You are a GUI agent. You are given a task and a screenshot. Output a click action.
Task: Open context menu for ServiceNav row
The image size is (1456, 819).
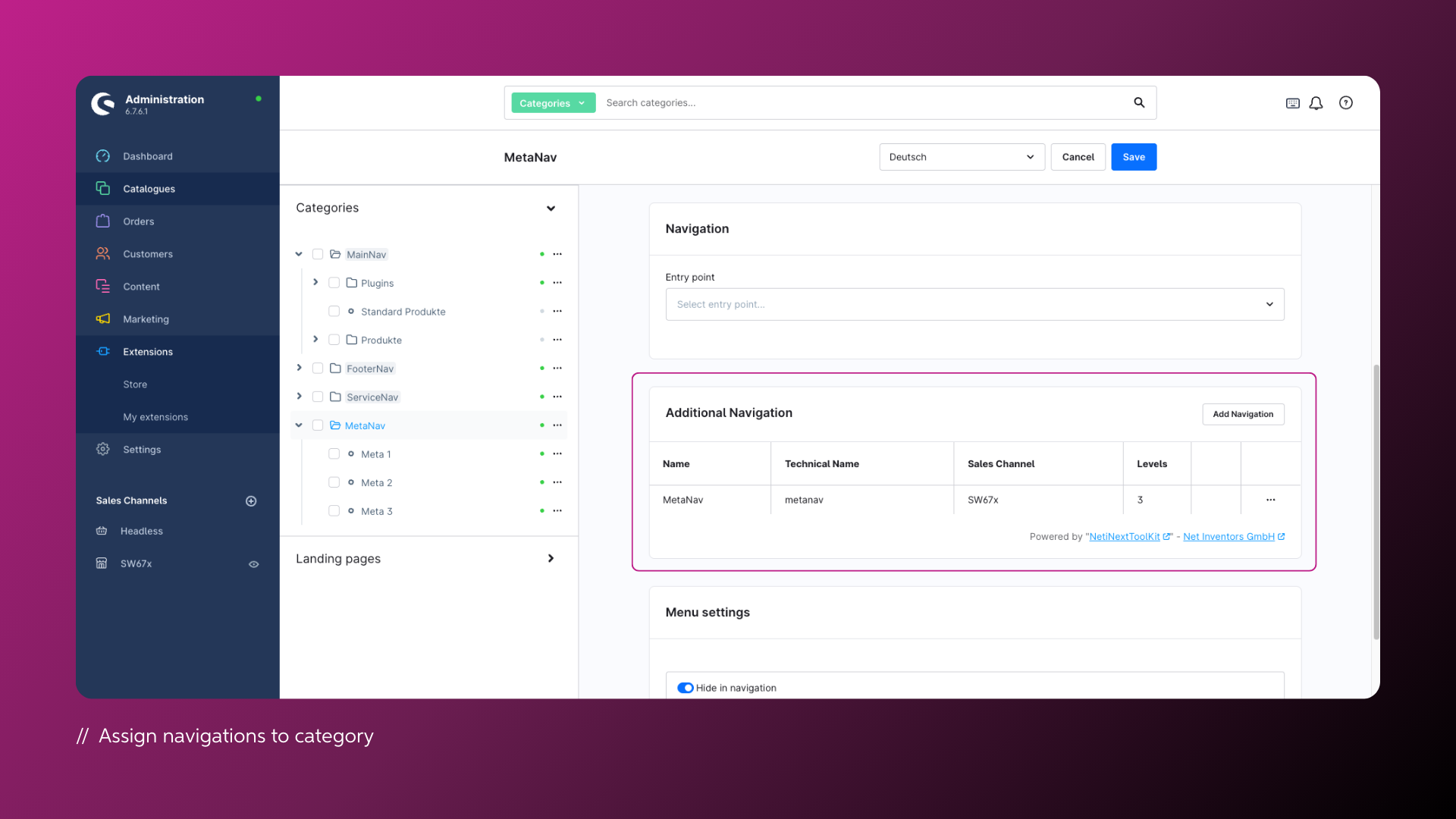click(557, 397)
